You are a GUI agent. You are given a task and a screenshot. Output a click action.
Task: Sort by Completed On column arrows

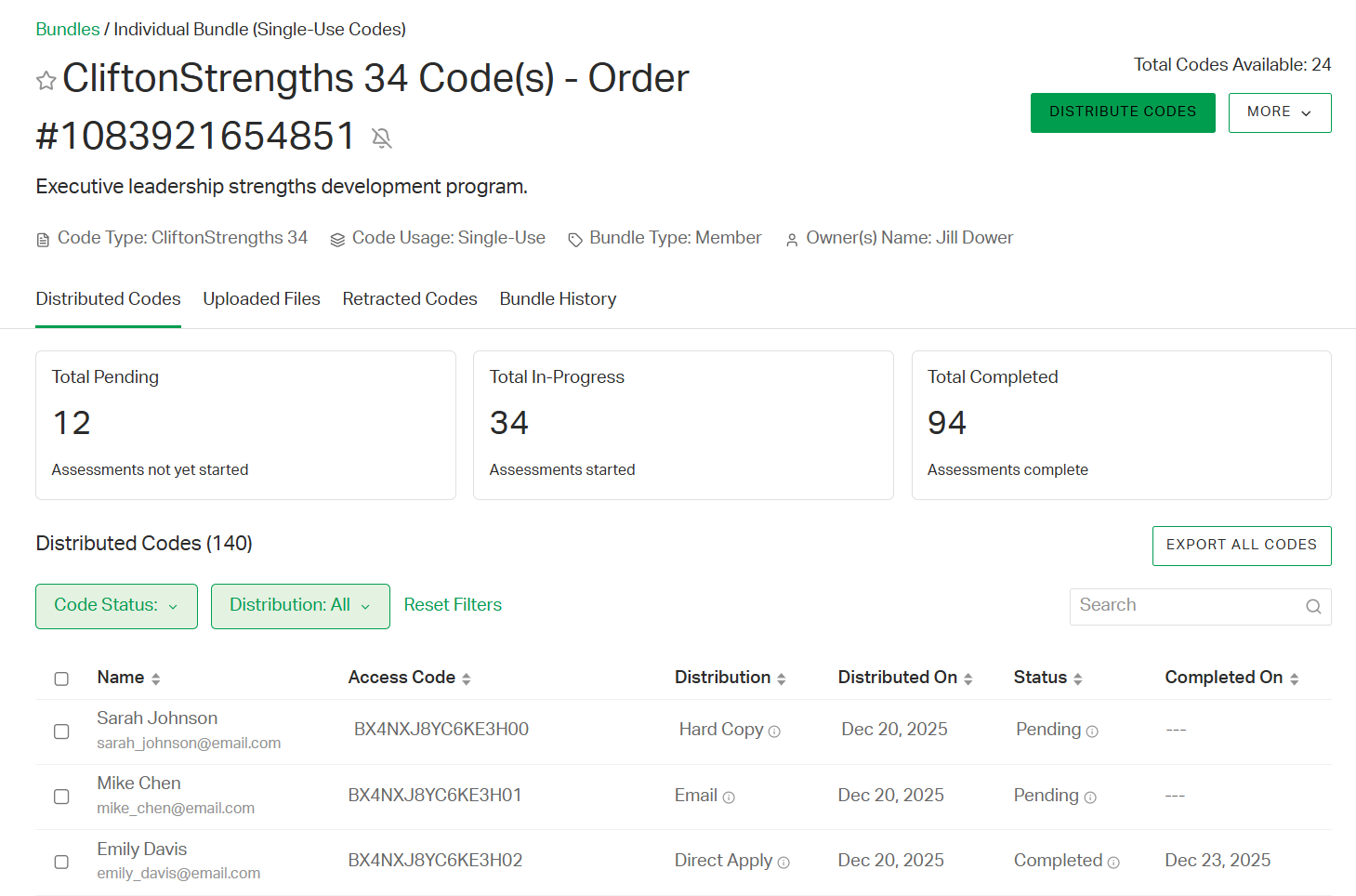click(x=1295, y=679)
